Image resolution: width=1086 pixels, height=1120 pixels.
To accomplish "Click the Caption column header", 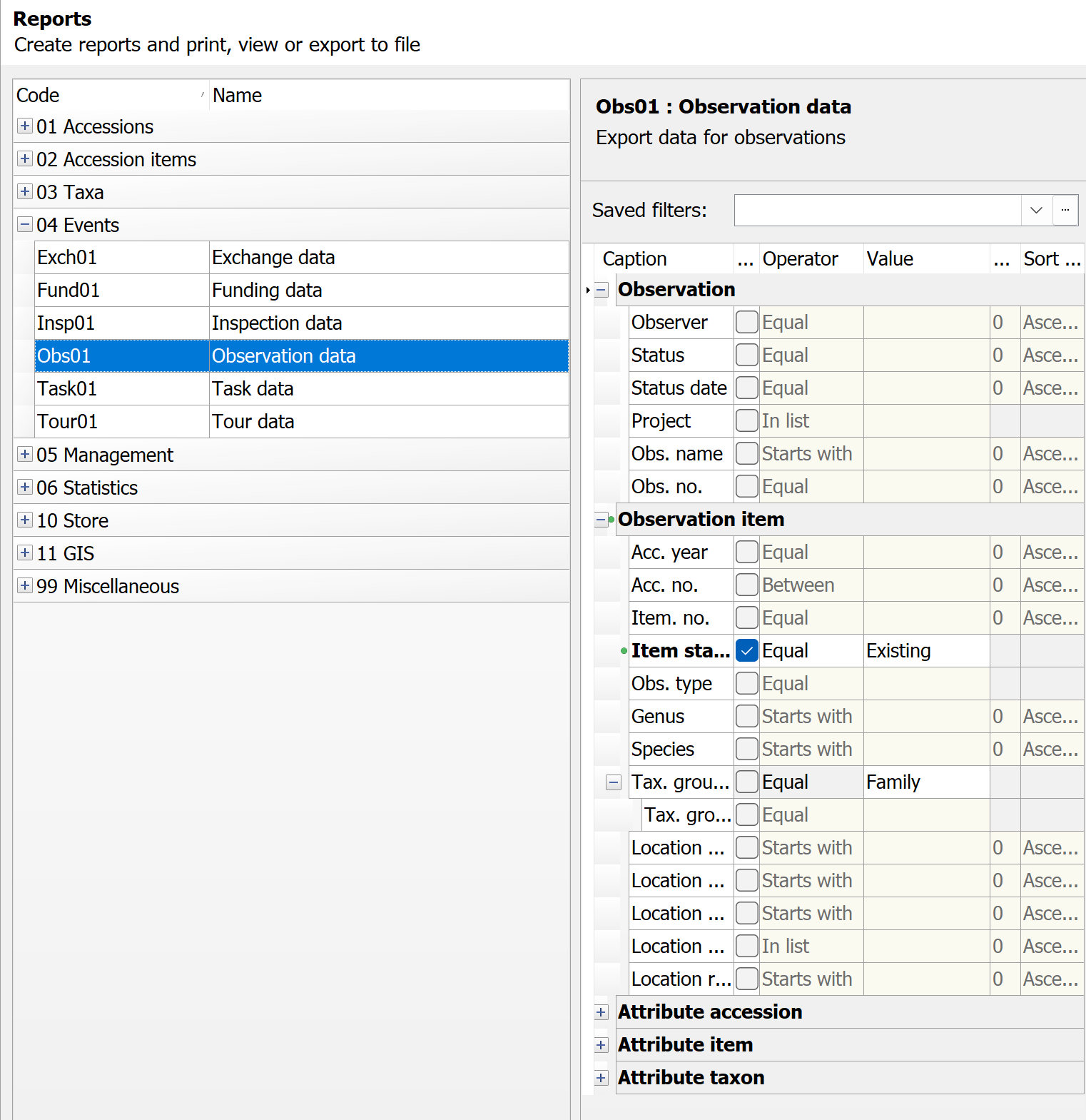I will [665, 259].
